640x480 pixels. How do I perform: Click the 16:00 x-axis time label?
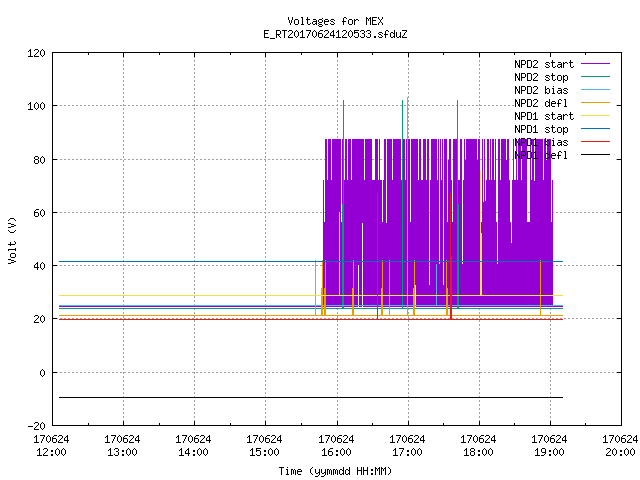pos(336,452)
